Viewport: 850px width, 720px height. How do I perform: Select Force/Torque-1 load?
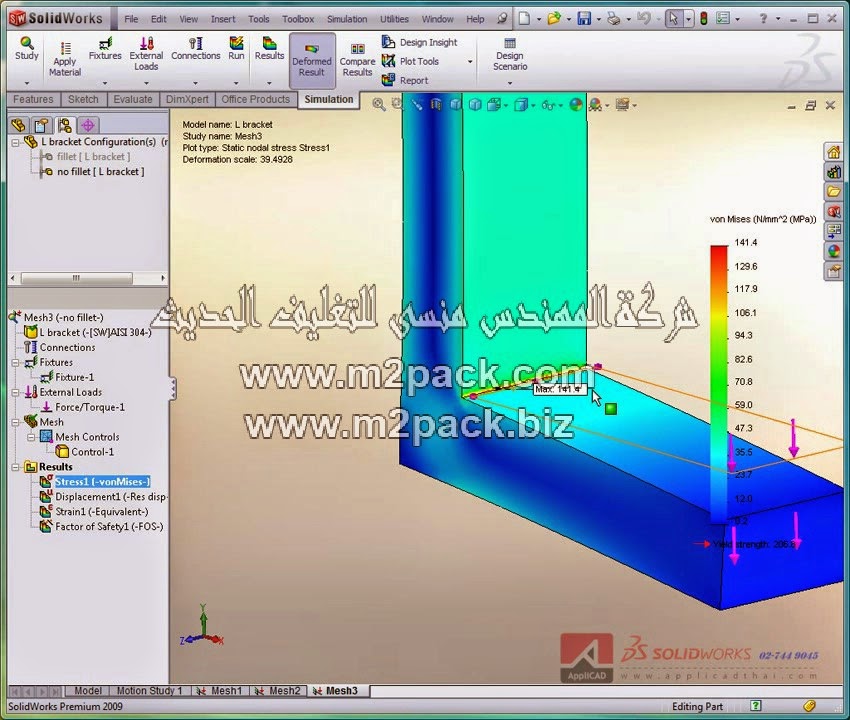tap(89, 407)
